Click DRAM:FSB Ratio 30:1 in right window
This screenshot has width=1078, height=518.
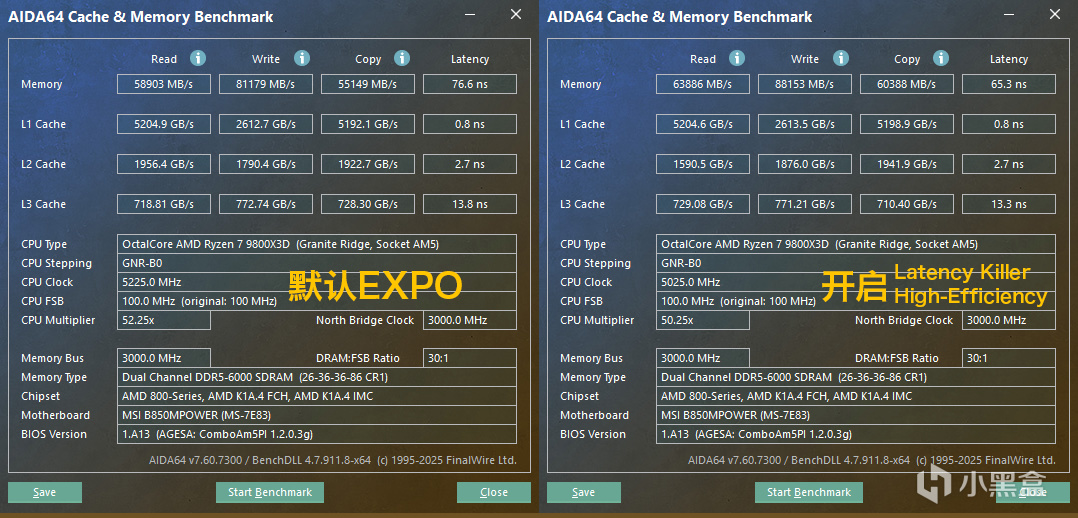(x=1009, y=358)
